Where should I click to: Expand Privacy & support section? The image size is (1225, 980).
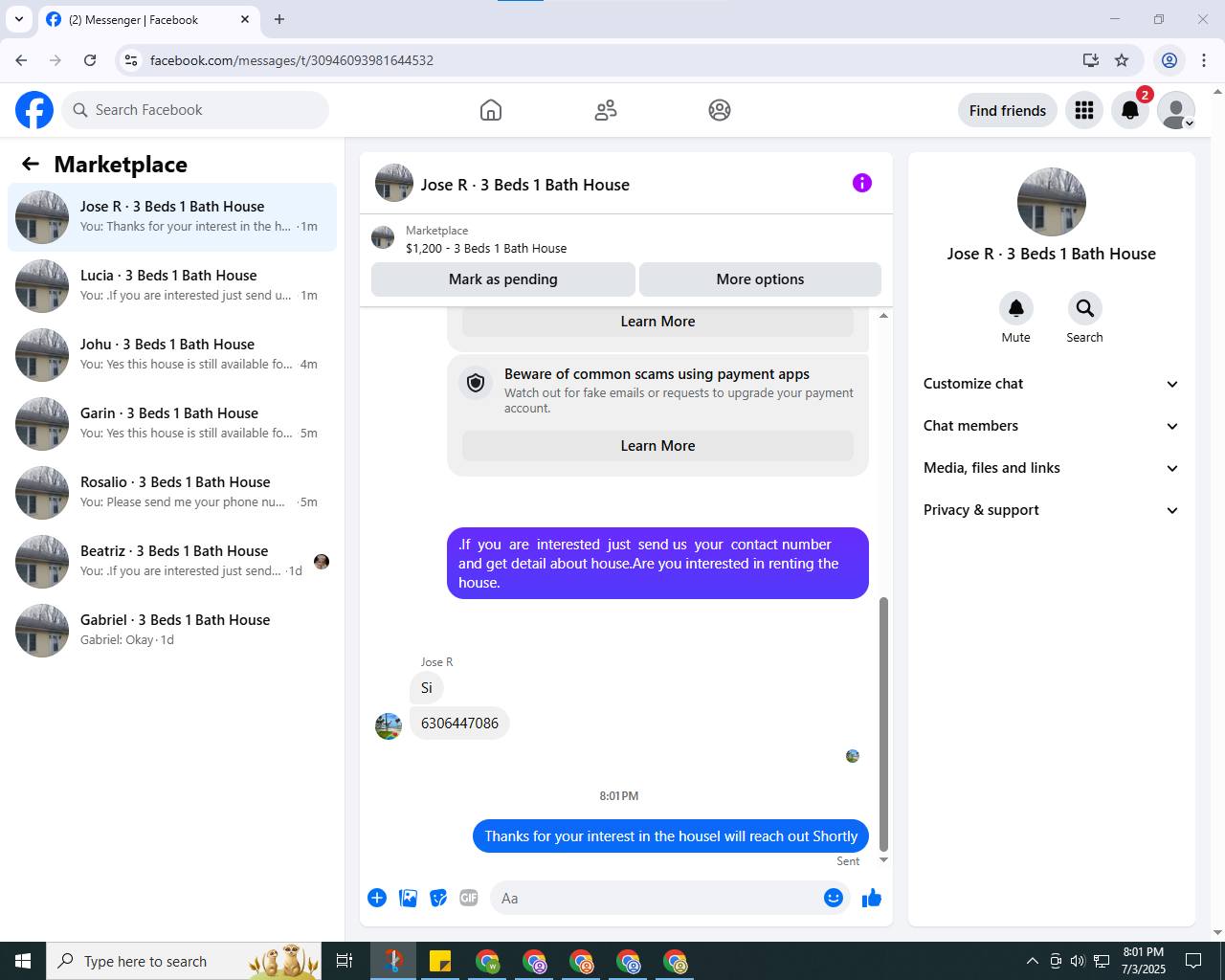pyautogui.click(x=1051, y=510)
